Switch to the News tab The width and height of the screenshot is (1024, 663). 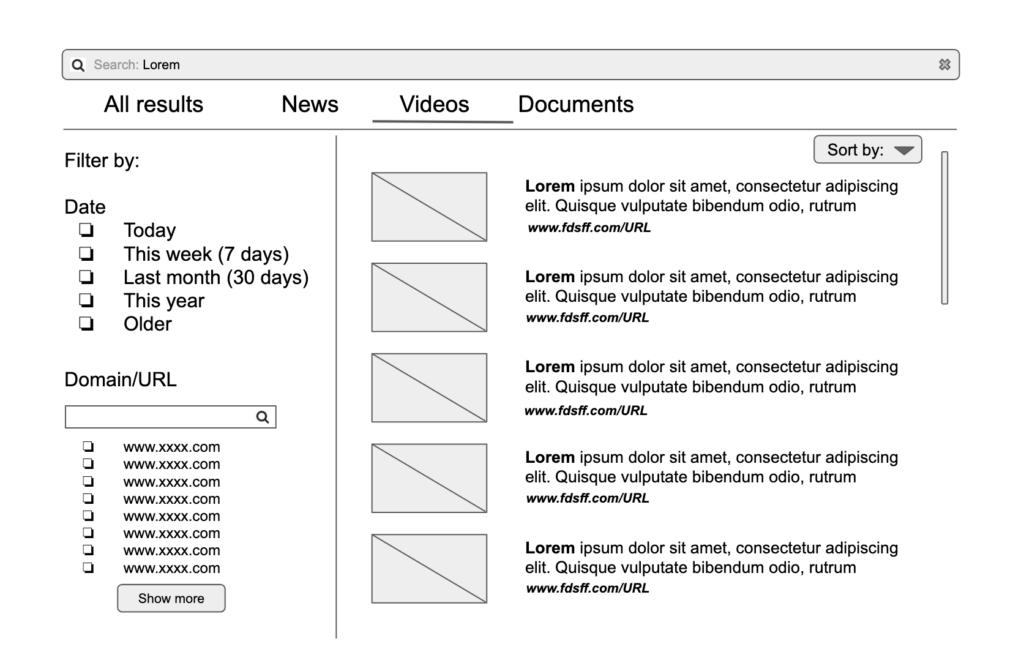(x=309, y=104)
